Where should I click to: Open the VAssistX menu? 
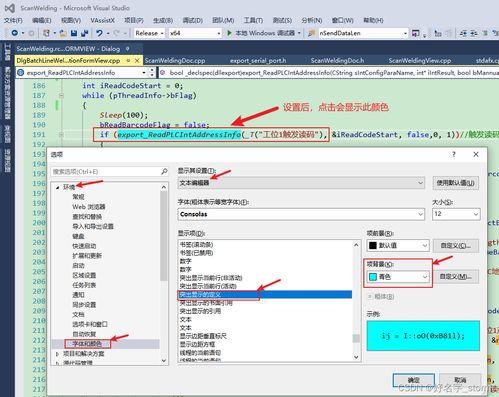(102, 20)
